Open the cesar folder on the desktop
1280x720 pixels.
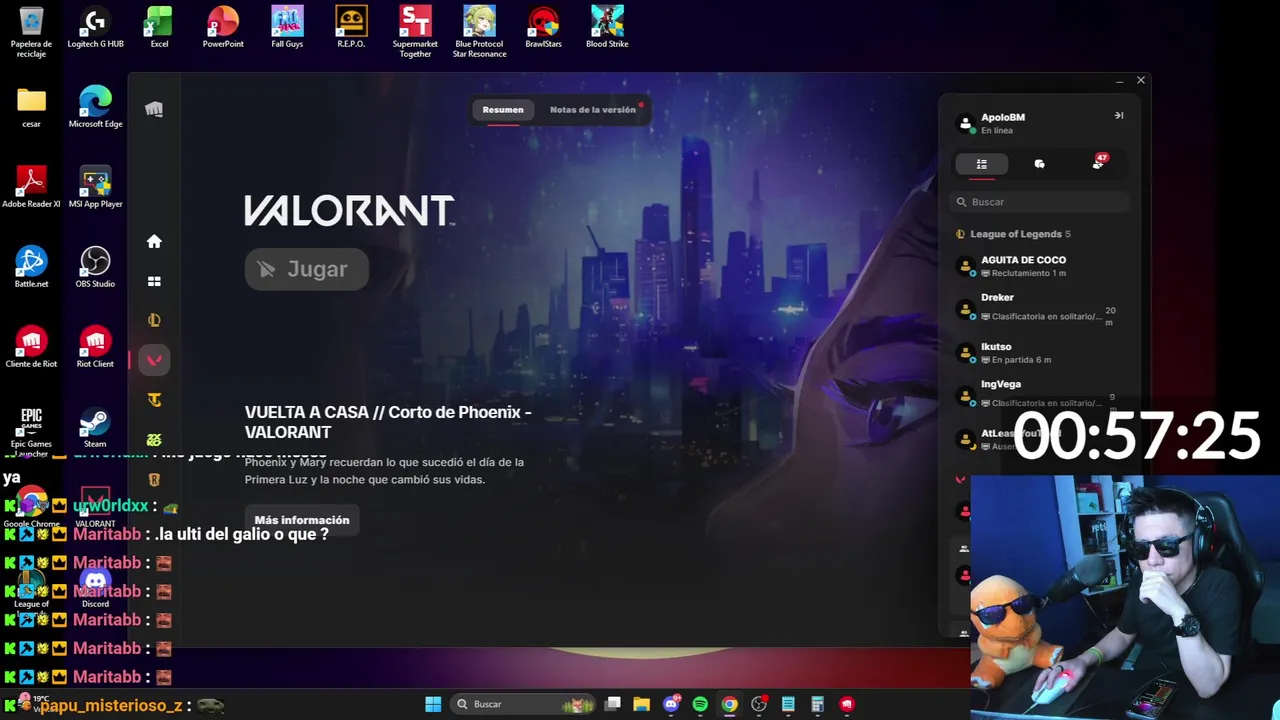[31, 108]
